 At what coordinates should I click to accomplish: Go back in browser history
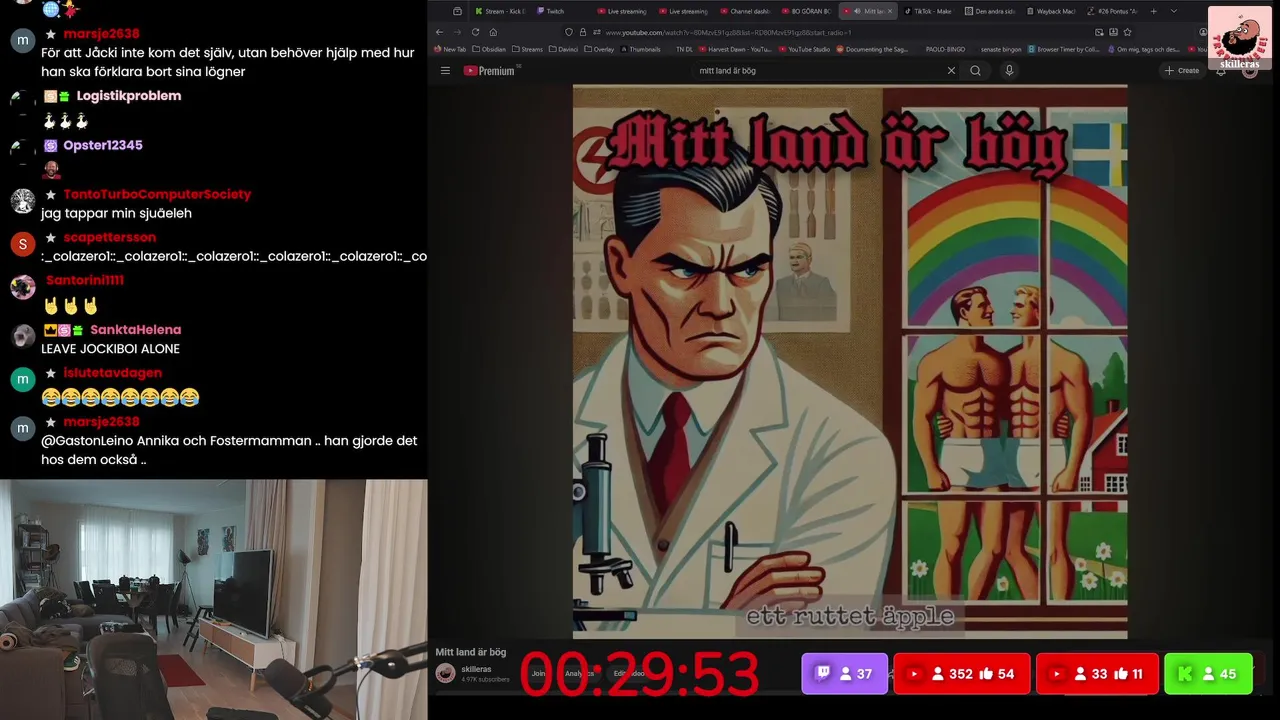click(438, 32)
